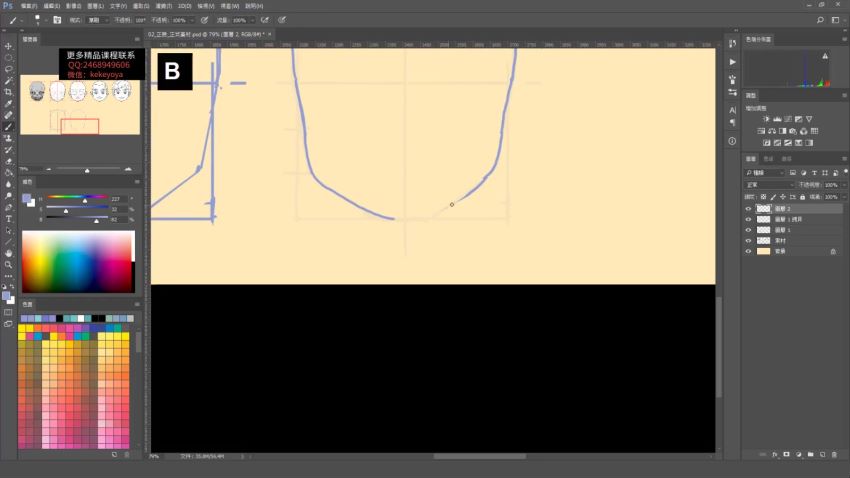Select the Hand tool
This screenshot has width=850, height=478.
[9, 252]
